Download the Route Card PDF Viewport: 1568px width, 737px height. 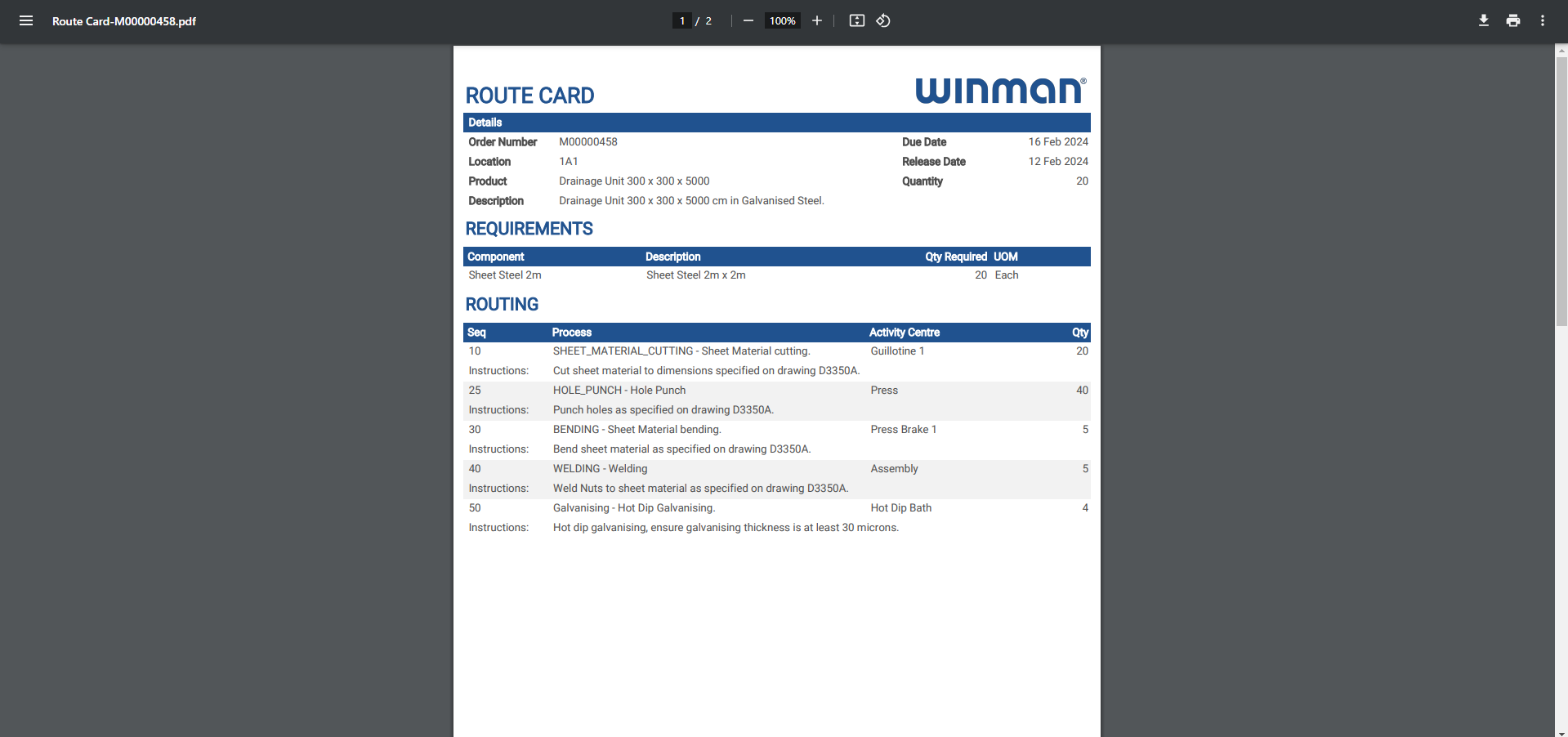tap(1483, 20)
